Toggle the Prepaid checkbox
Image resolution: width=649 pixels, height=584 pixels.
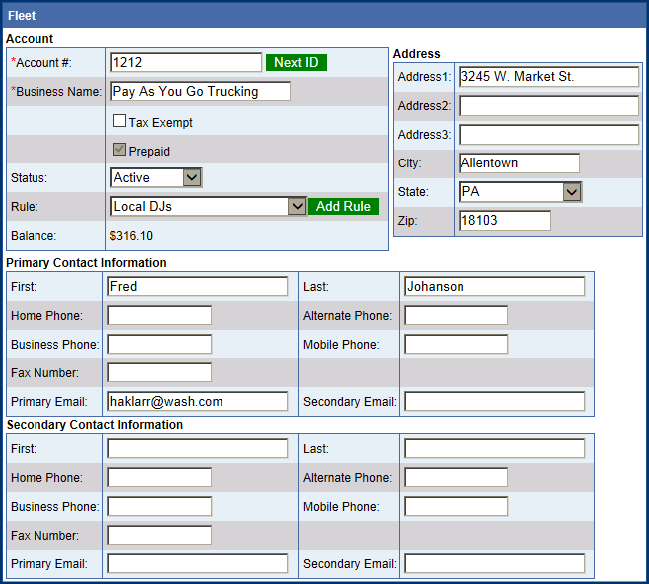click(x=119, y=151)
